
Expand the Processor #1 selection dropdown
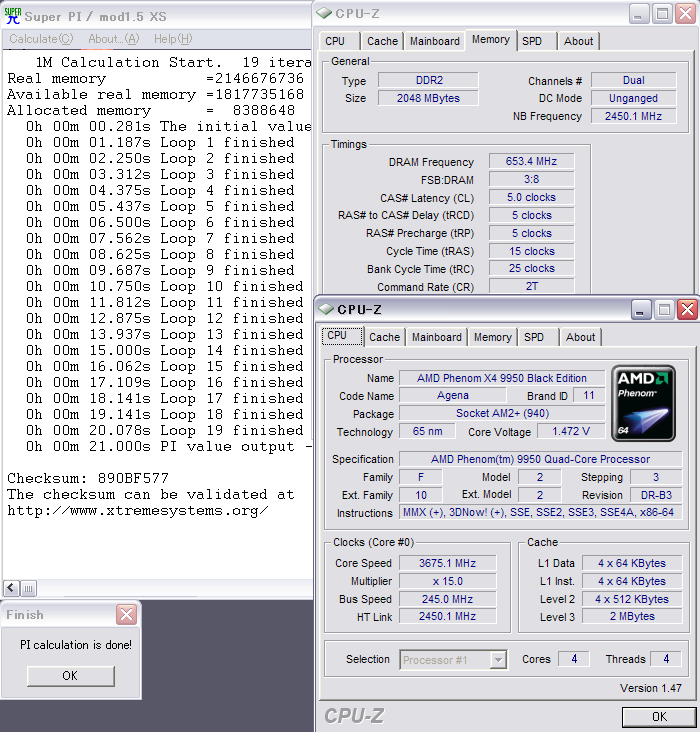pyautogui.click(x=498, y=660)
